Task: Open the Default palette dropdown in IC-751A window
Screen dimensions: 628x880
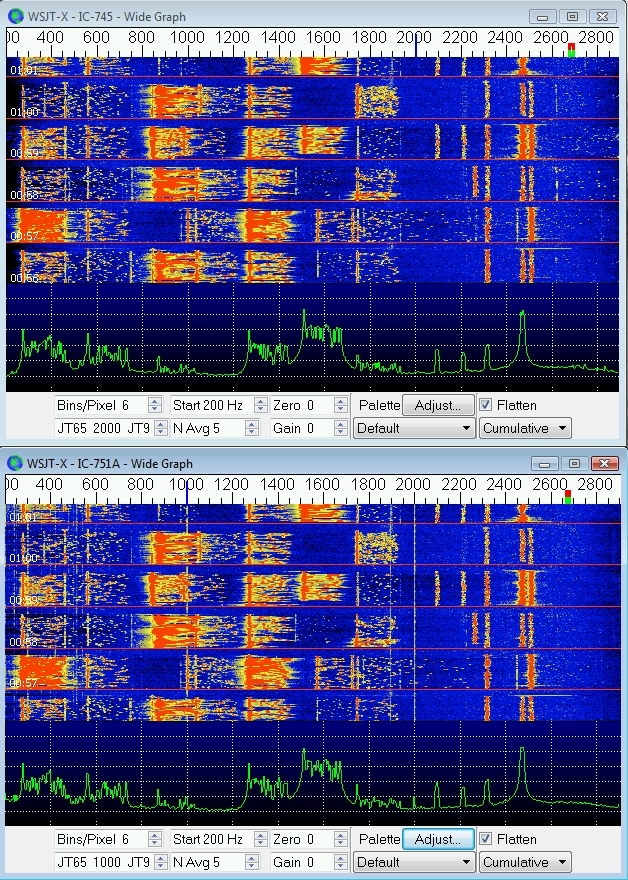Action: tap(414, 862)
